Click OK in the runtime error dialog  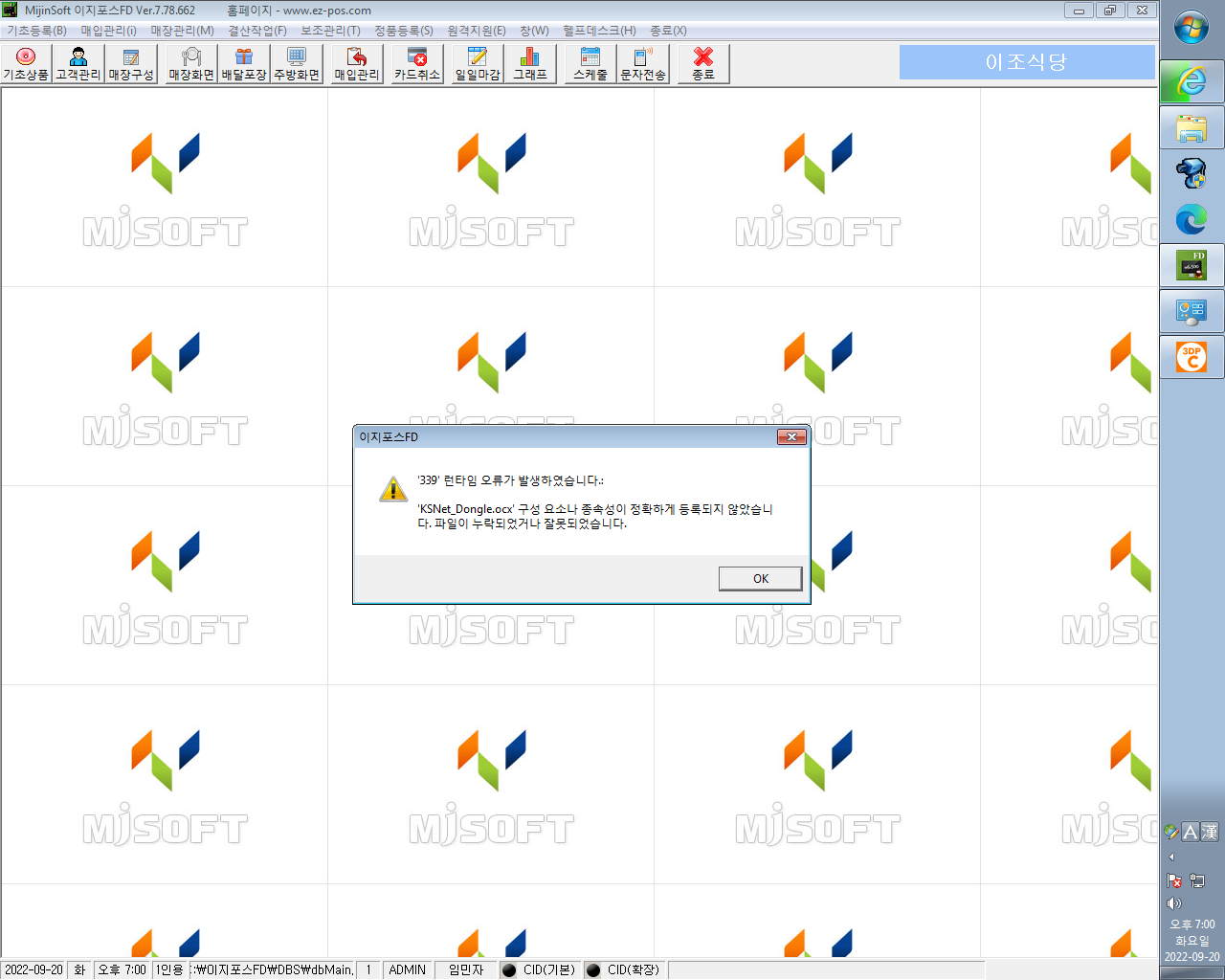click(761, 578)
